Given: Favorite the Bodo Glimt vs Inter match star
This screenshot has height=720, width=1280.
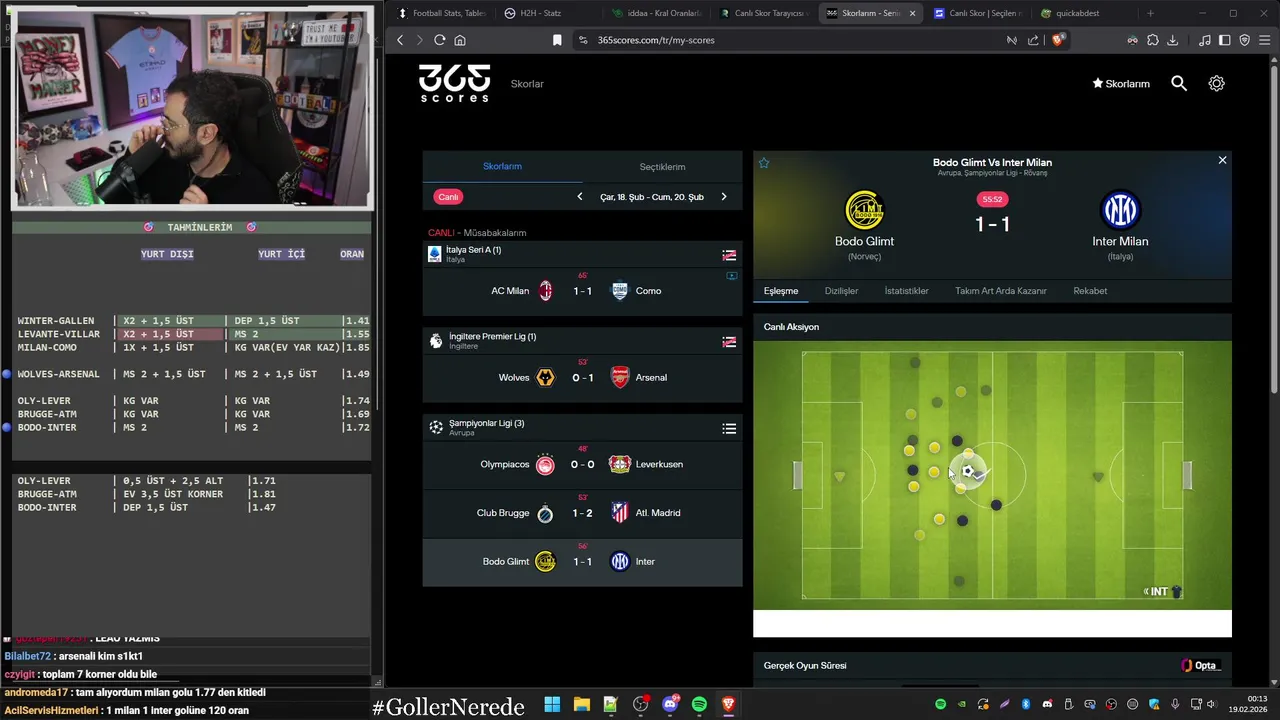Looking at the screenshot, I should click(764, 163).
